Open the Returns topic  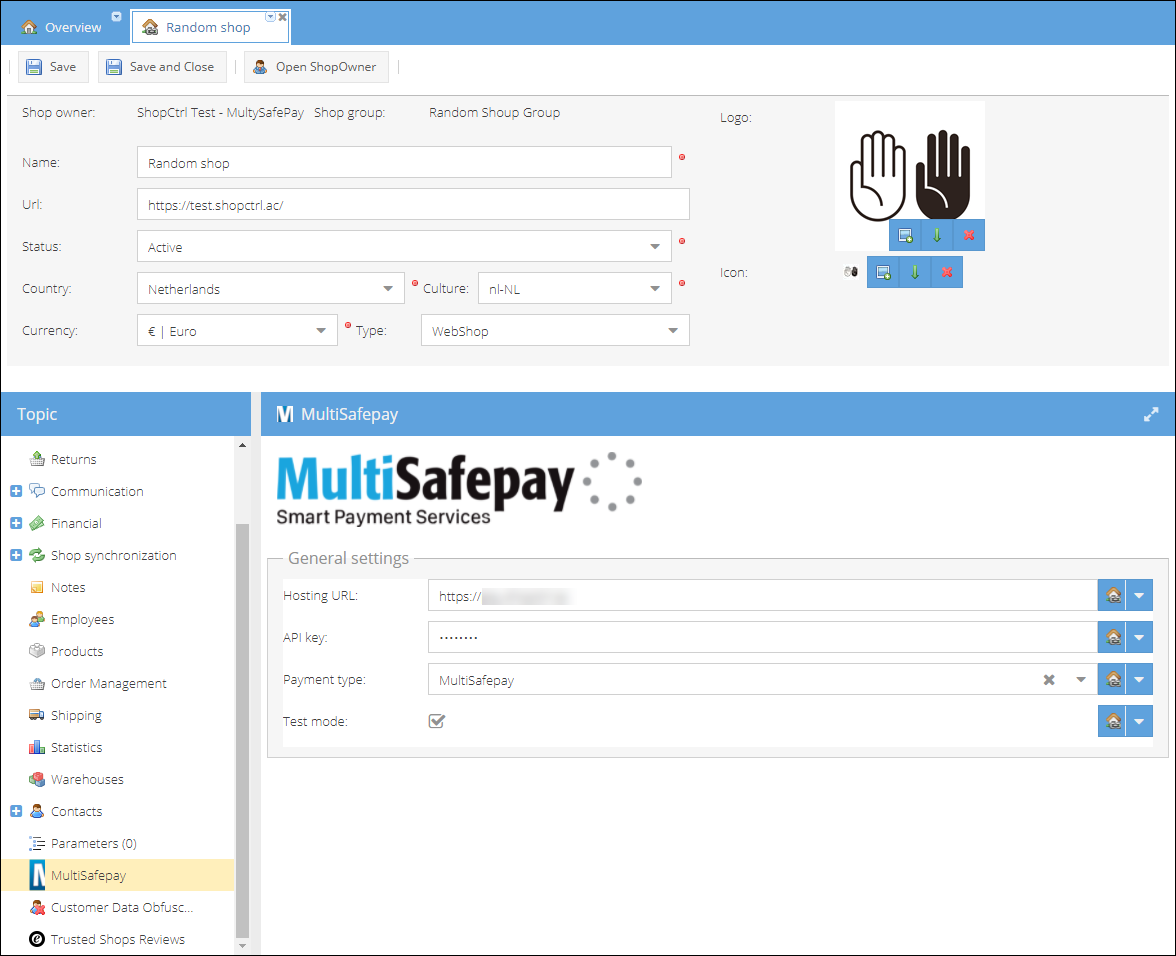coord(74,460)
